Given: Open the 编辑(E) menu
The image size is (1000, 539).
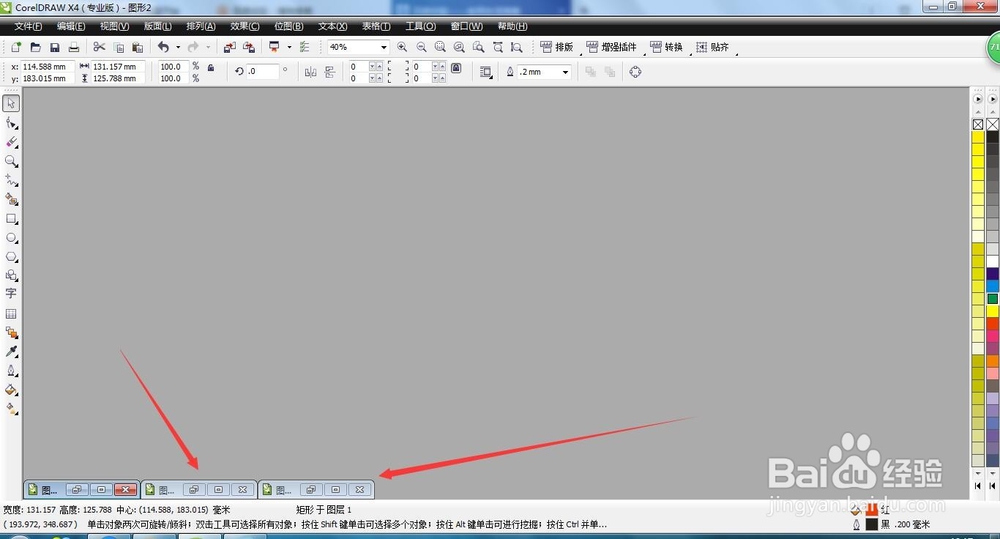Looking at the screenshot, I should click(71, 26).
